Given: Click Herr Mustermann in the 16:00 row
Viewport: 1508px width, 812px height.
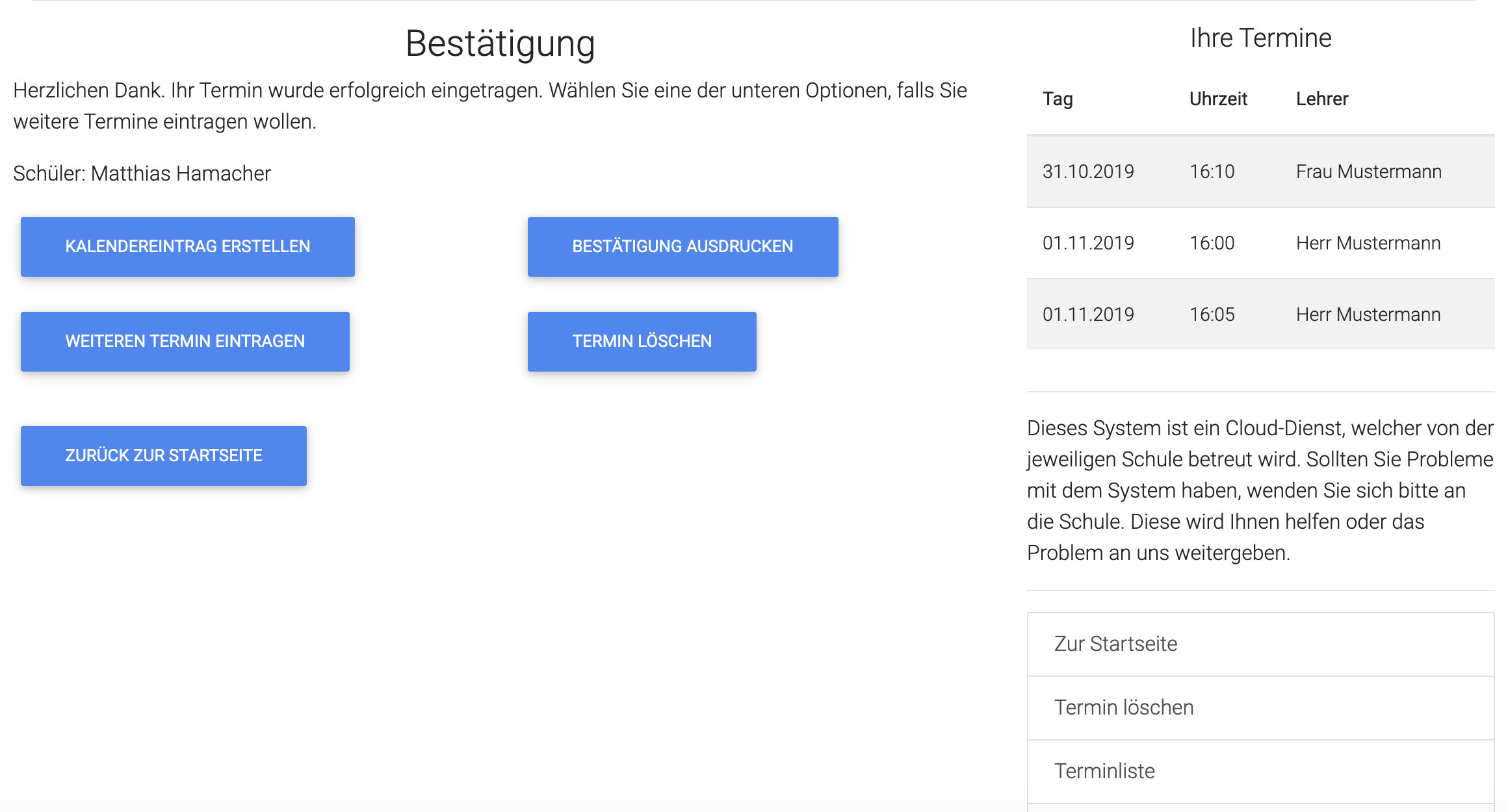Looking at the screenshot, I should pyautogui.click(x=1368, y=243).
